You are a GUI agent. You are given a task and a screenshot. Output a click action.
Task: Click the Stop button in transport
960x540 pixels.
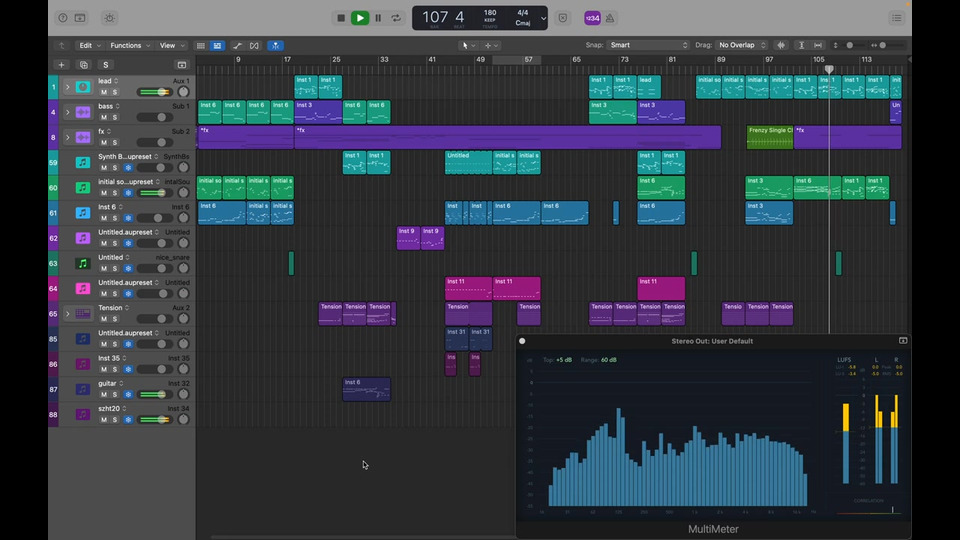click(341, 18)
